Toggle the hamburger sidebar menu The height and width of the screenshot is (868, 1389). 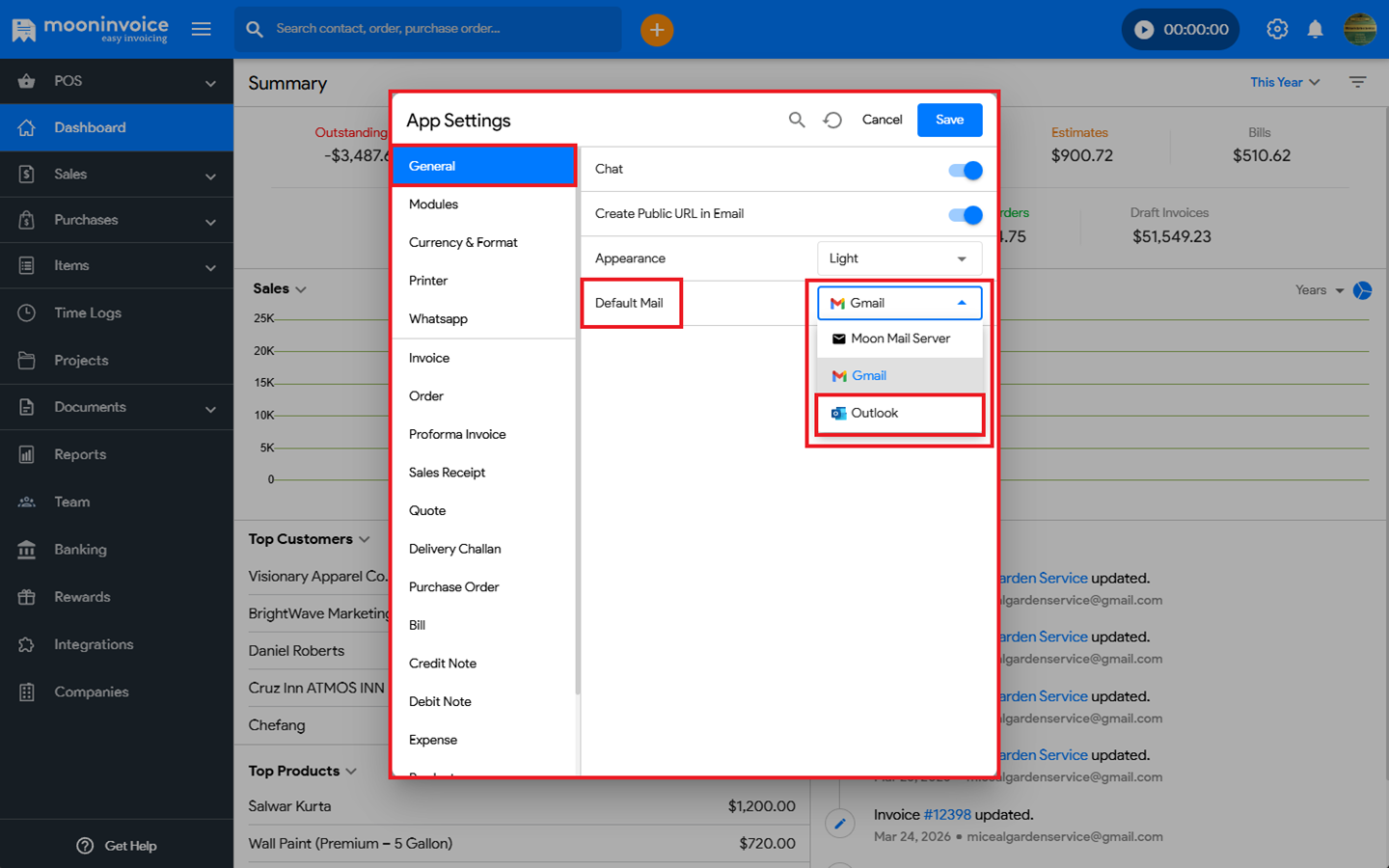(x=202, y=29)
